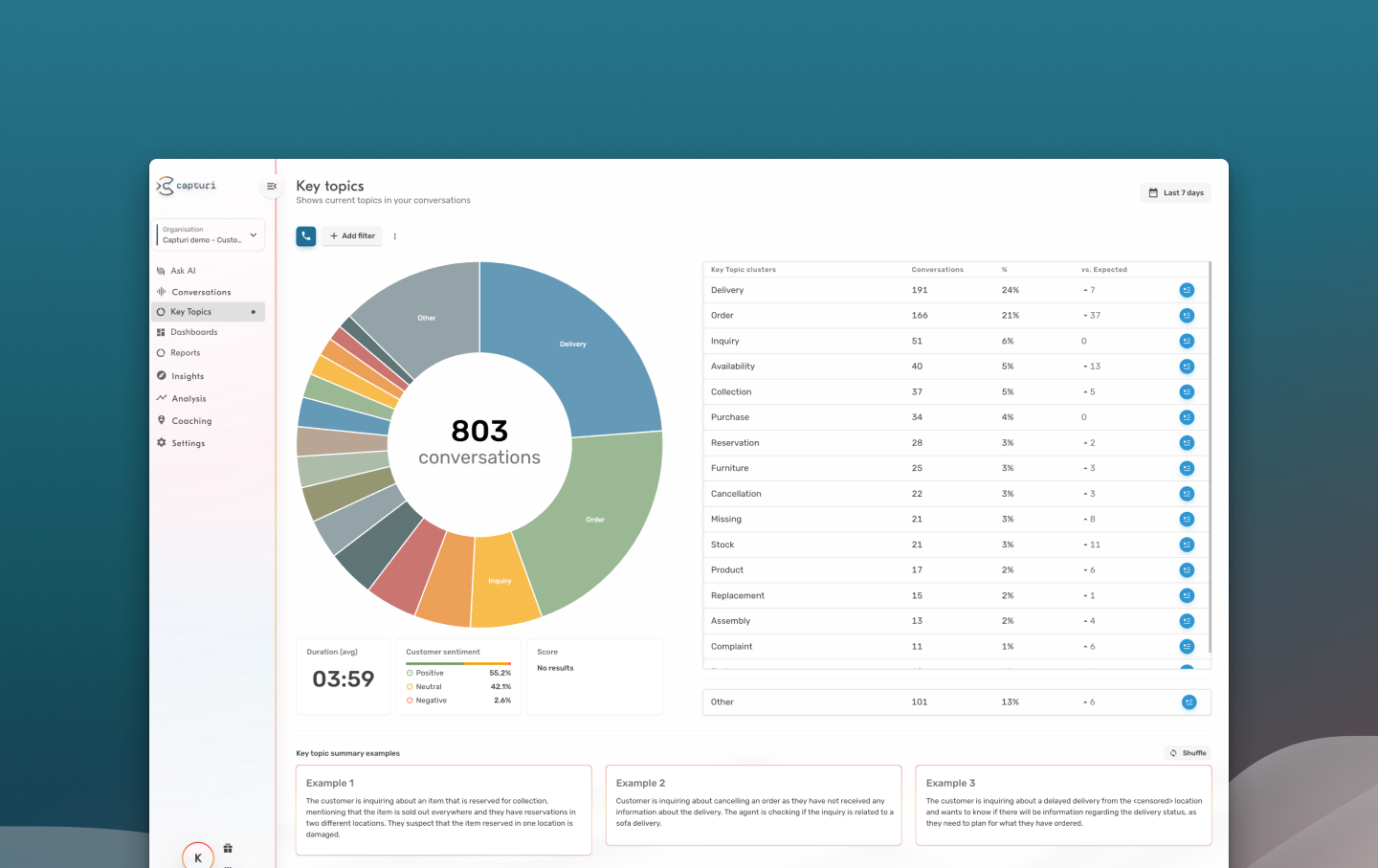The image size is (1378, 868).
Task: Open the three-dot options menu beside Add filter
Action: pos(394,236)
